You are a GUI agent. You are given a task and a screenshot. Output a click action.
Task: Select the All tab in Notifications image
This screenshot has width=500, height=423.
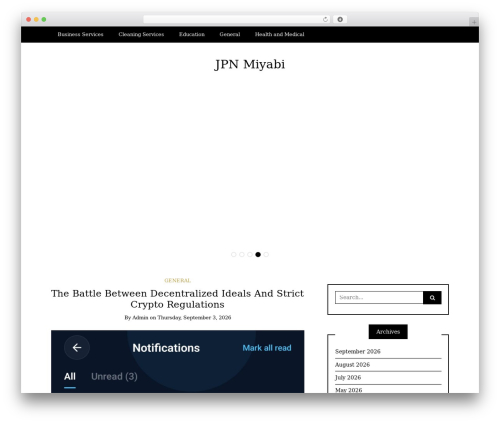tap(70, 376)
